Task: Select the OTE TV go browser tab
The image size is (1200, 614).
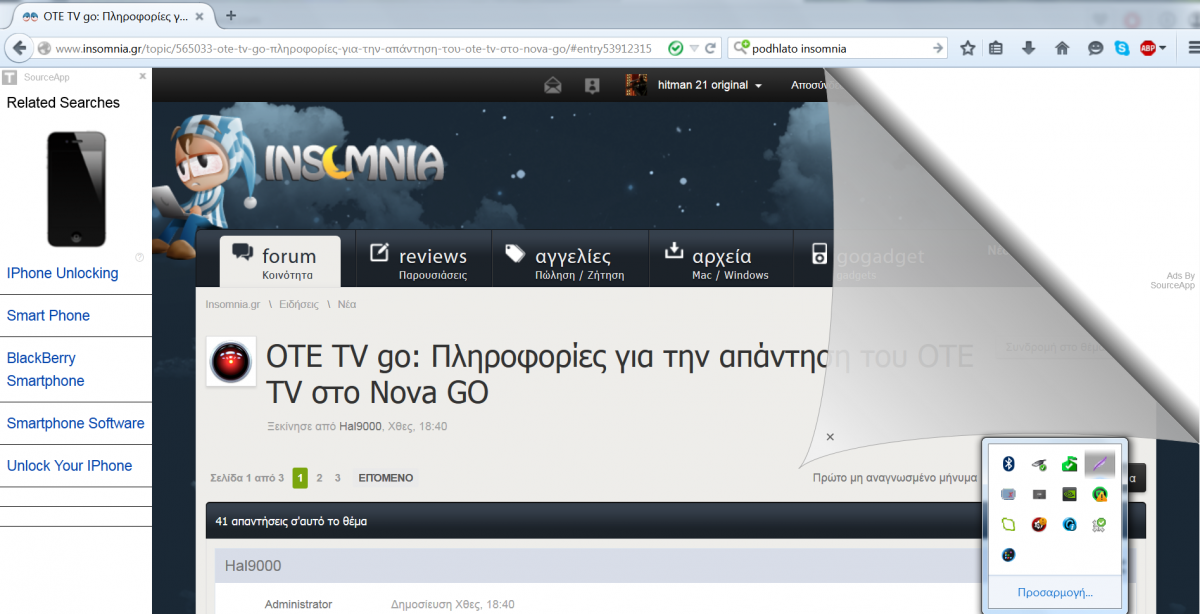Action: (x=113, y=17)
